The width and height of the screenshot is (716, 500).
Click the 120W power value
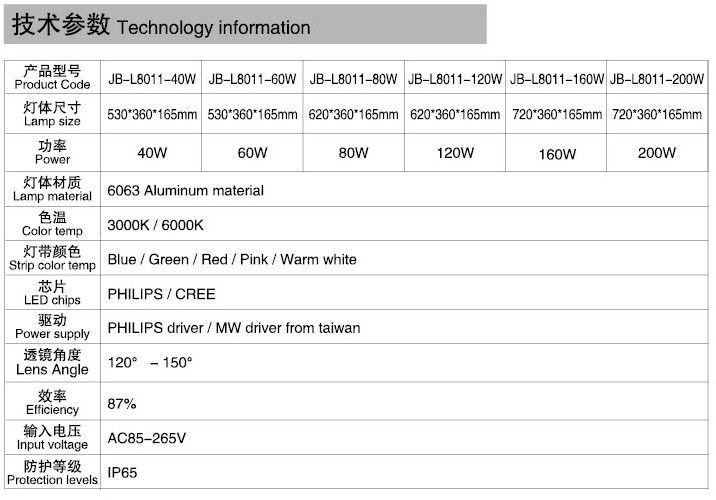click(455, 153)
